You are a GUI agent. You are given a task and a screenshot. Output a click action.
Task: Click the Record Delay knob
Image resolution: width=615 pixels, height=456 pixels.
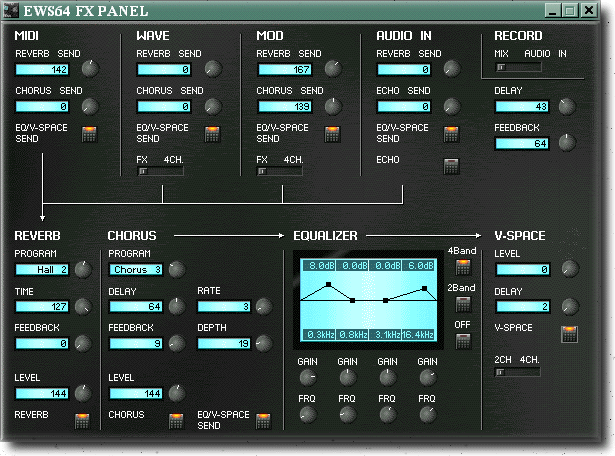coord(567,106)
